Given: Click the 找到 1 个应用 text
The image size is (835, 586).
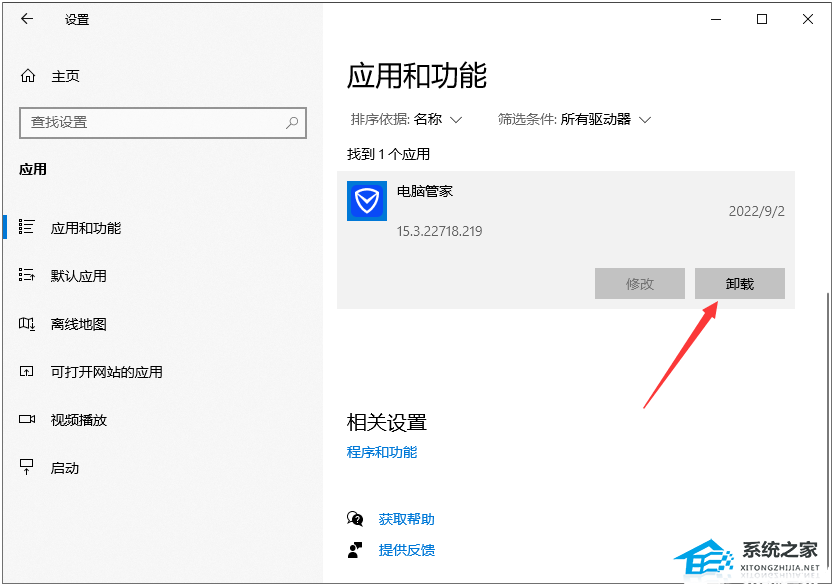Looking at the screenshot, I should [x=388, y=154].
